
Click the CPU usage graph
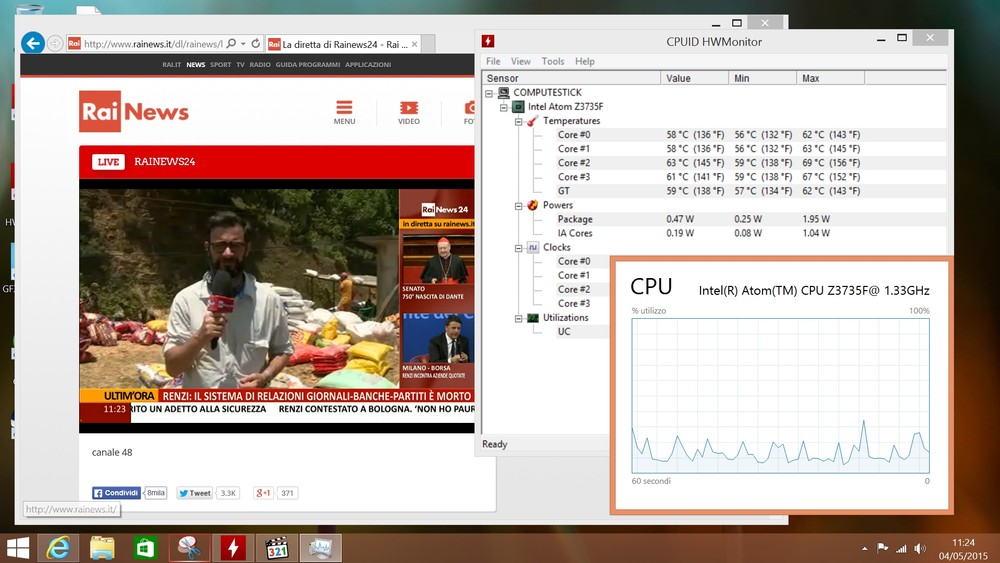781,395
